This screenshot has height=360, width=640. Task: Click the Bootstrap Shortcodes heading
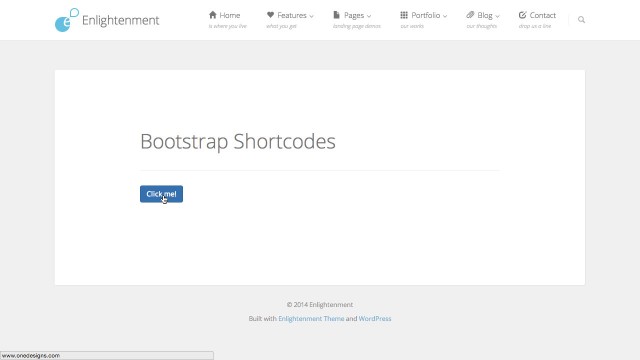click(x=238, y=142)
